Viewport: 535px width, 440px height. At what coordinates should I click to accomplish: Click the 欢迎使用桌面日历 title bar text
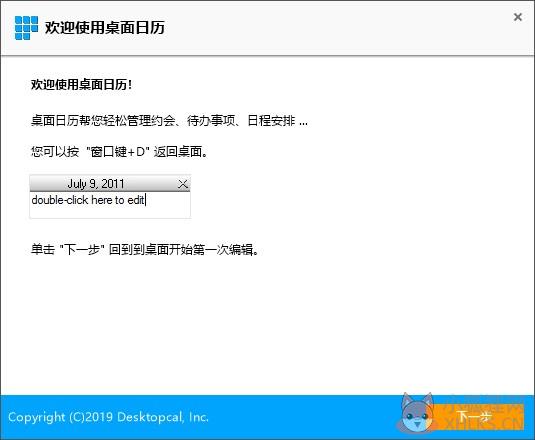105,28
